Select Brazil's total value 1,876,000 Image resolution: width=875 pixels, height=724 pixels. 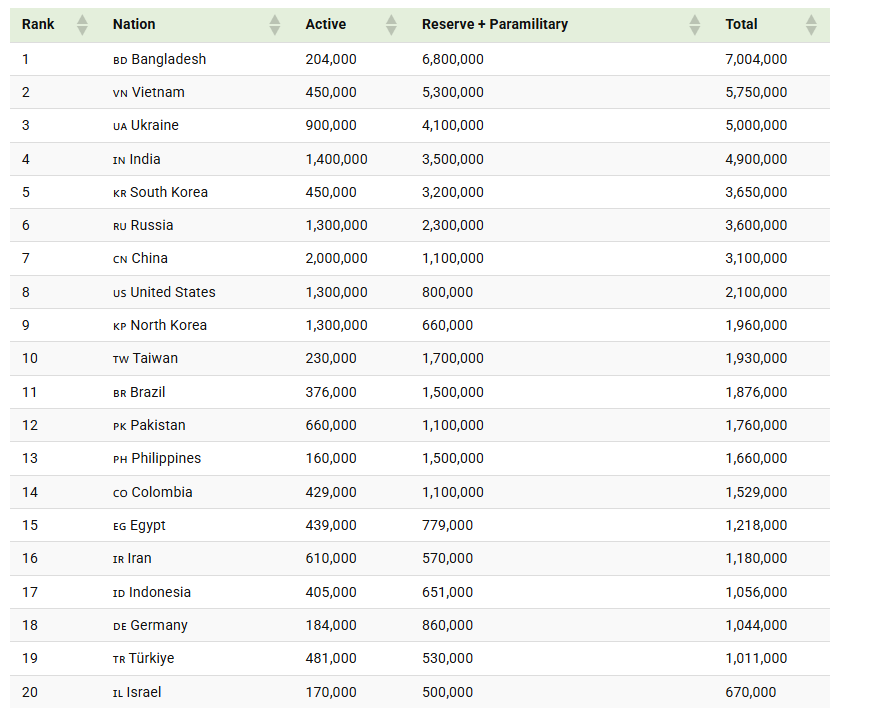756,392
